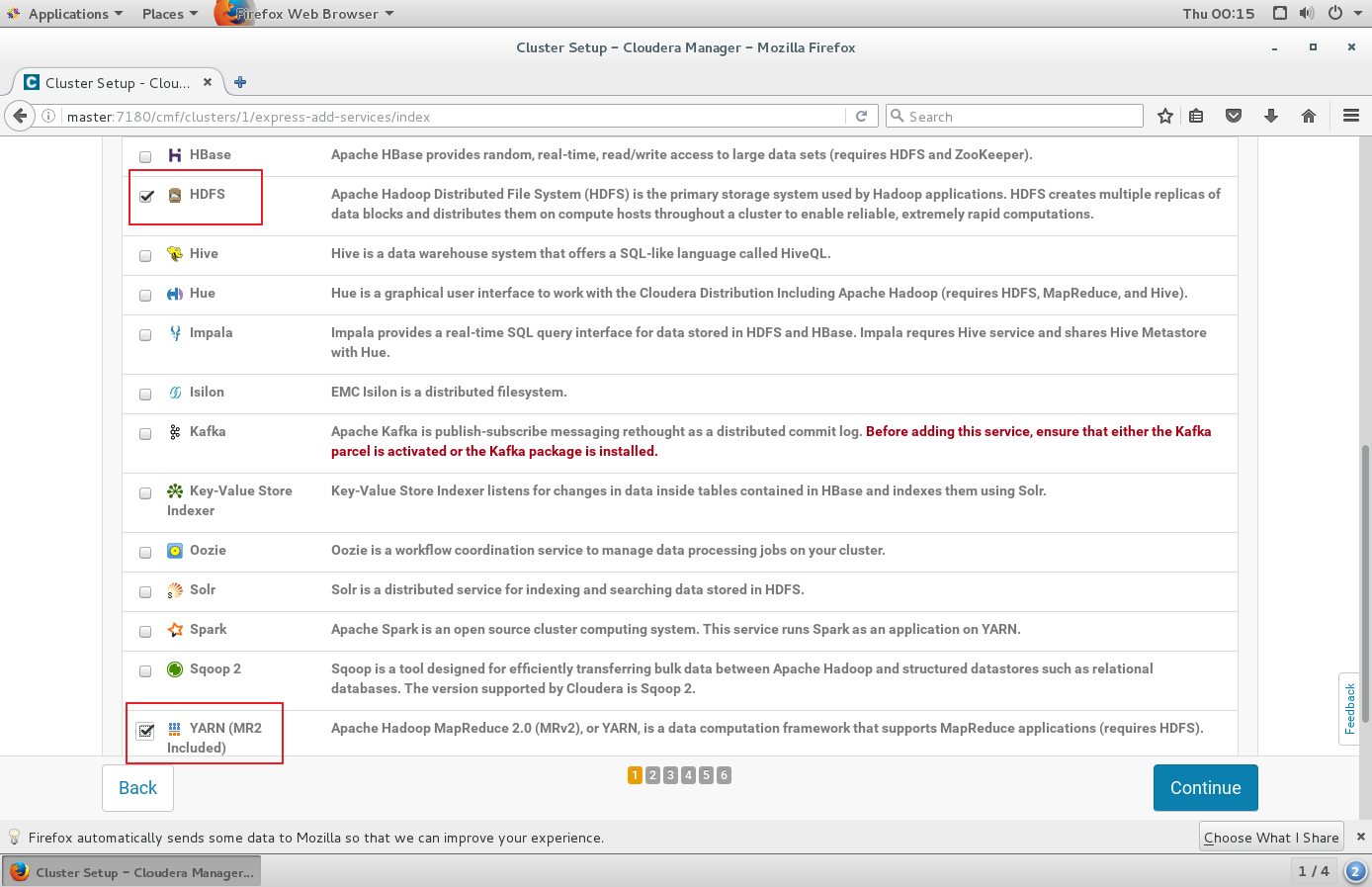Open the Places menu
This screenshot has height=887, width=1372.
170,14
